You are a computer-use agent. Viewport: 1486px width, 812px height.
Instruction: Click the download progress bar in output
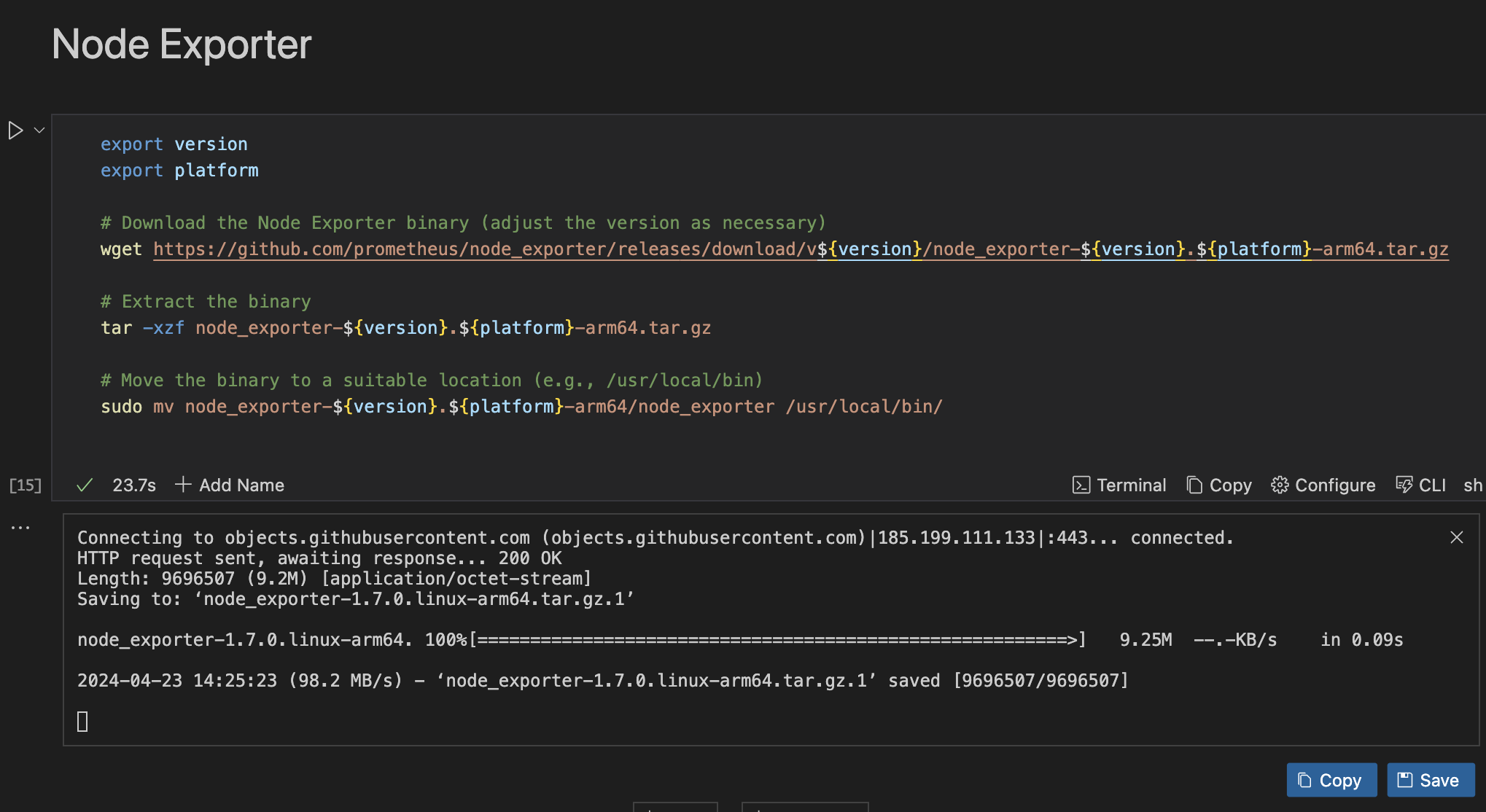pyautogui.click(x=777, y=640)
